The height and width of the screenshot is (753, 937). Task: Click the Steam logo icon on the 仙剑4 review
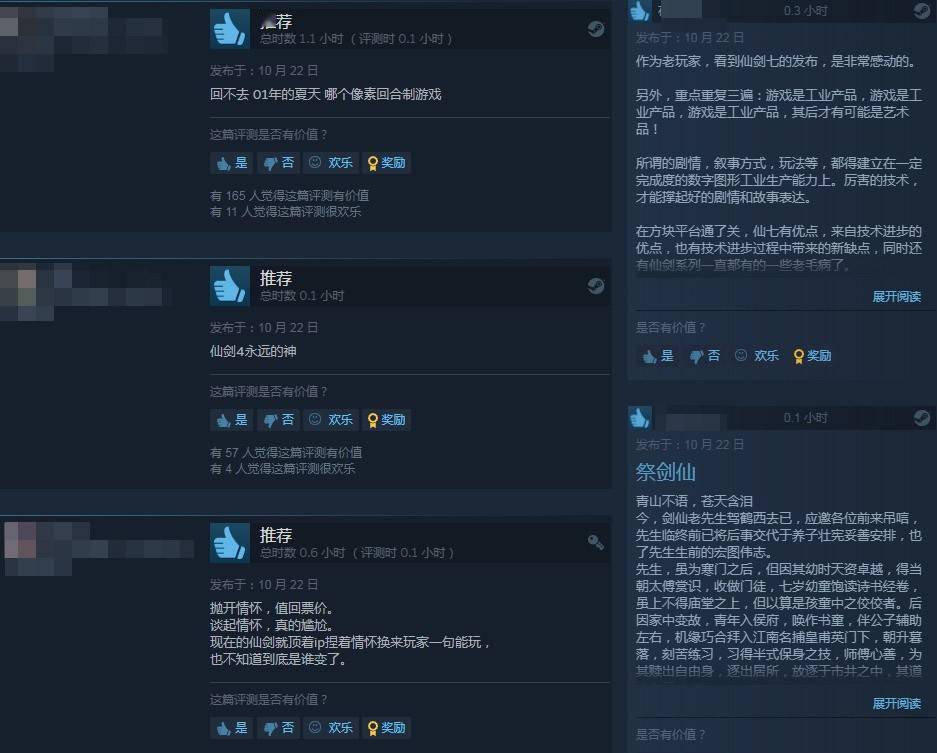pyautogui.click(x=595, y=286)
